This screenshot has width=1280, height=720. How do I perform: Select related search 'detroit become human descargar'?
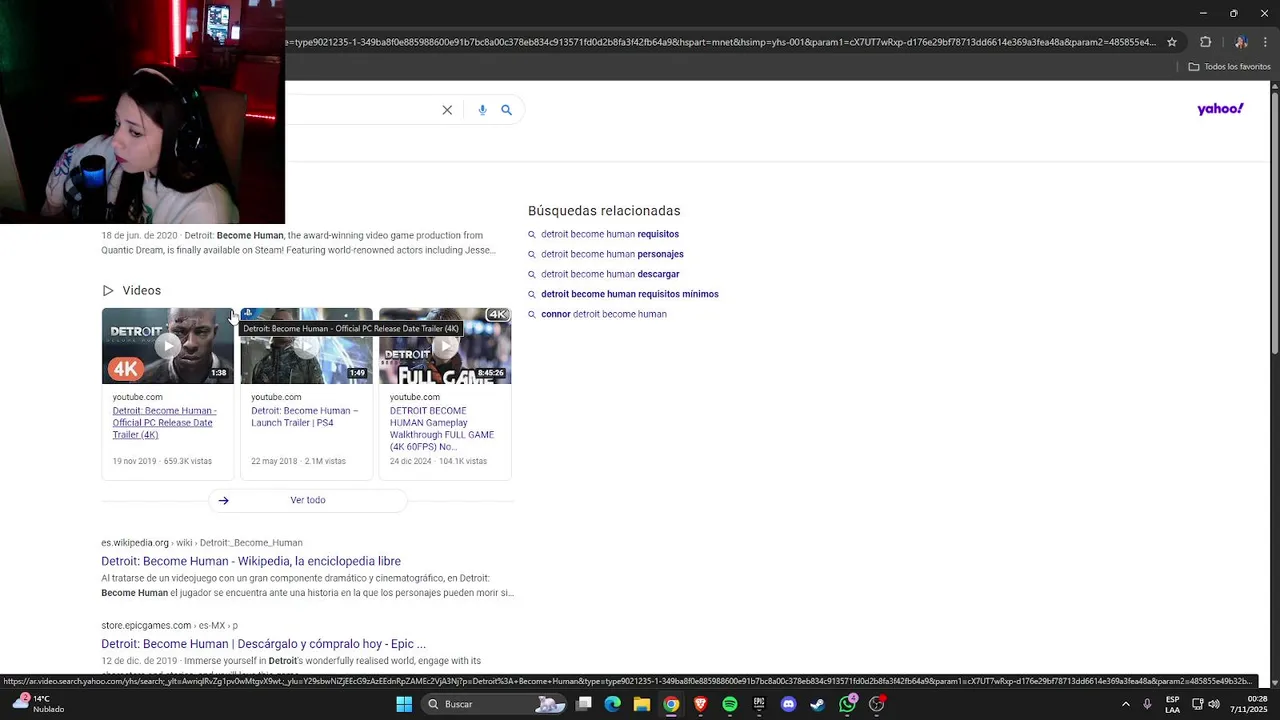(610, 274)
